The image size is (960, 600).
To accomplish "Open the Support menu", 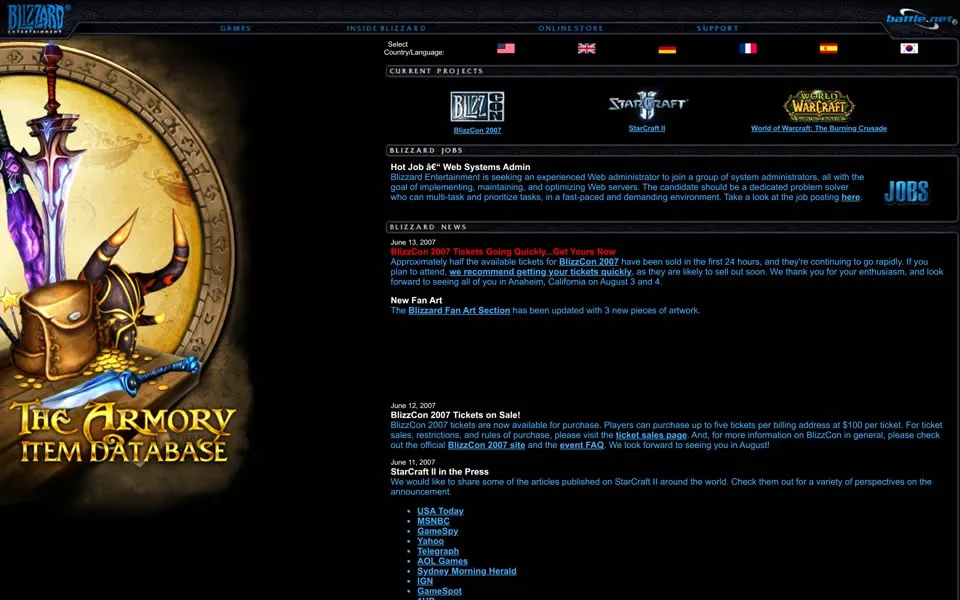I will (x=718, y=28).
